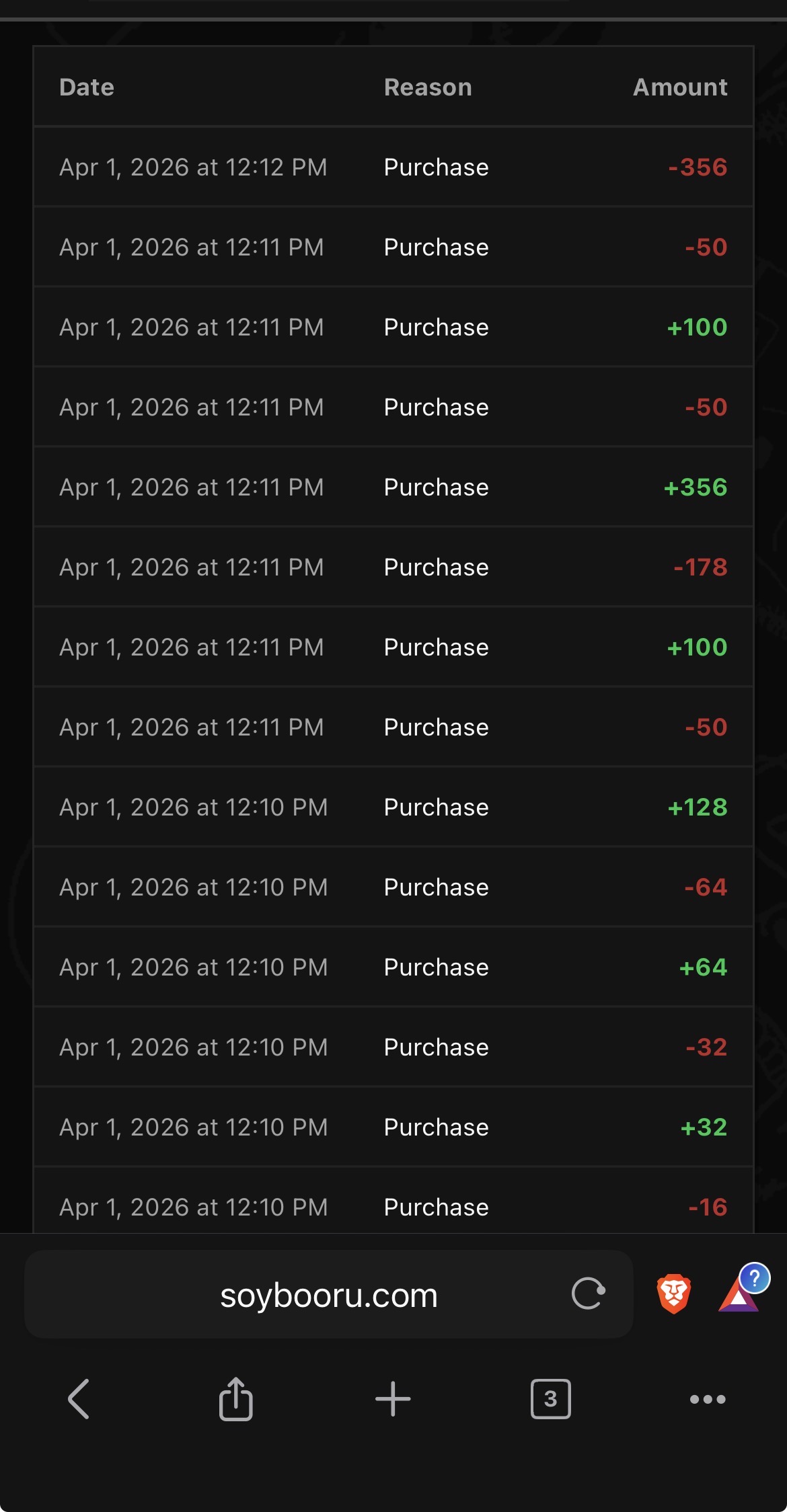Open Brave Rewards triangle icon

739,1295
